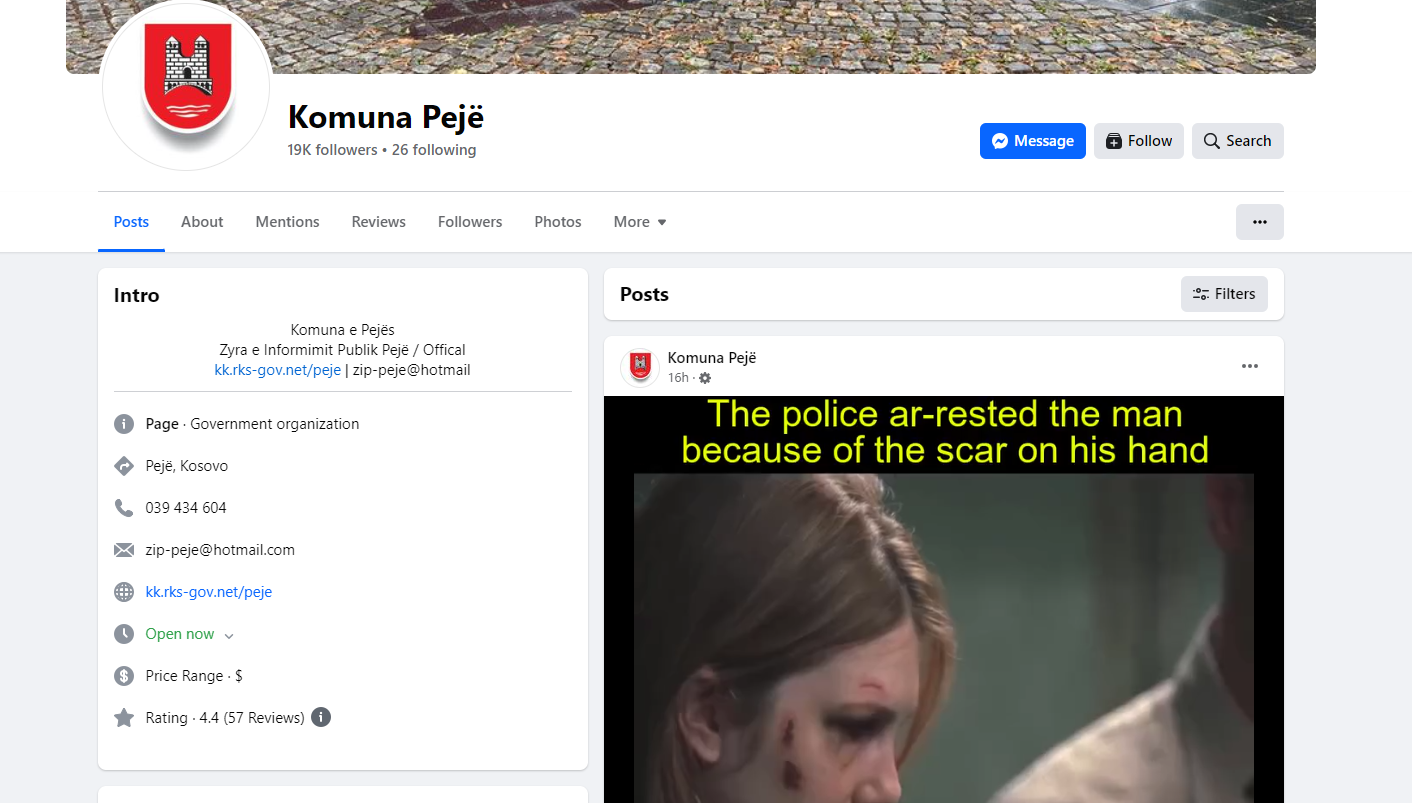Open the post Filters
The image size is (1412, 803).
(1224, 294)
